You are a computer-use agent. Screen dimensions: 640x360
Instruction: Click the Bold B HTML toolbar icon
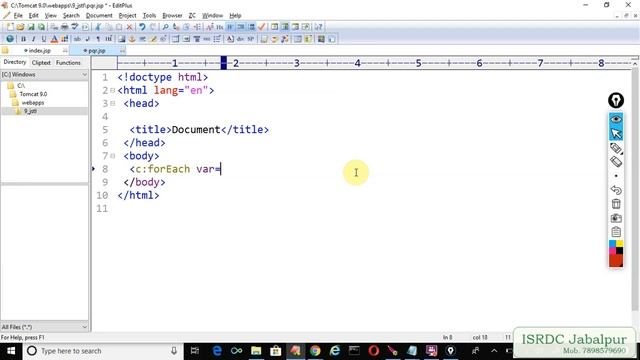pos(23,39)
